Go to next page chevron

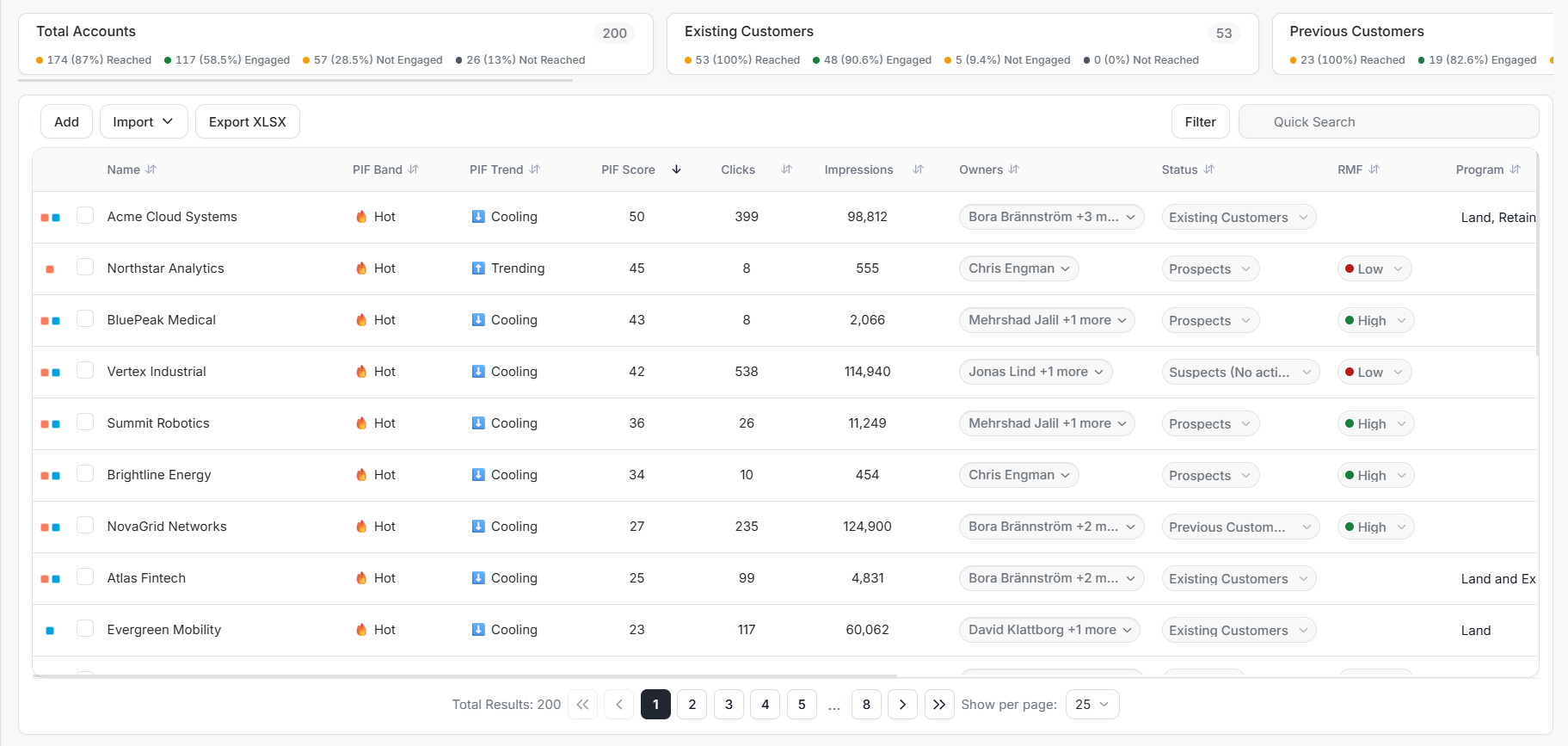(902, 705)
